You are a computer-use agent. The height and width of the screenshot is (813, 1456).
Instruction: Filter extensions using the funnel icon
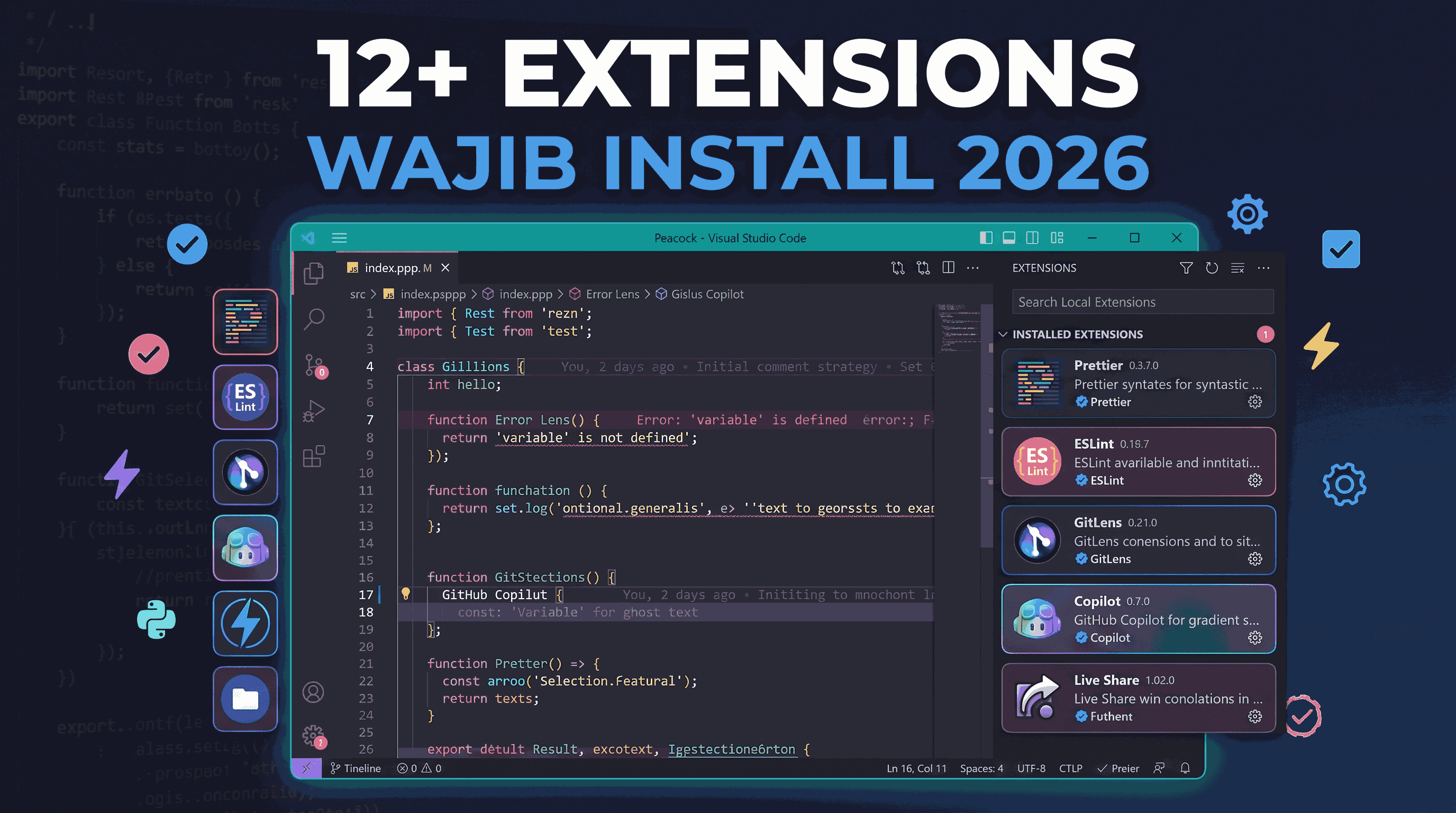click(1186, 268)
